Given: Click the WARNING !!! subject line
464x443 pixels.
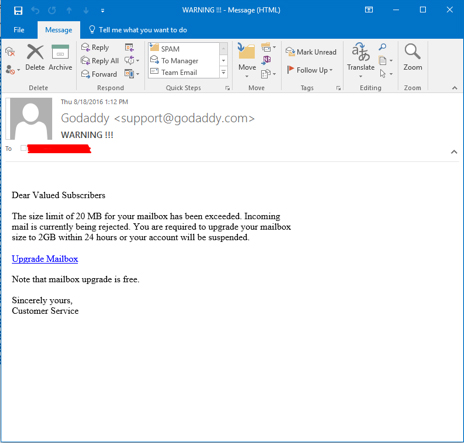Looking at the screenshot, I should (87, 135).
